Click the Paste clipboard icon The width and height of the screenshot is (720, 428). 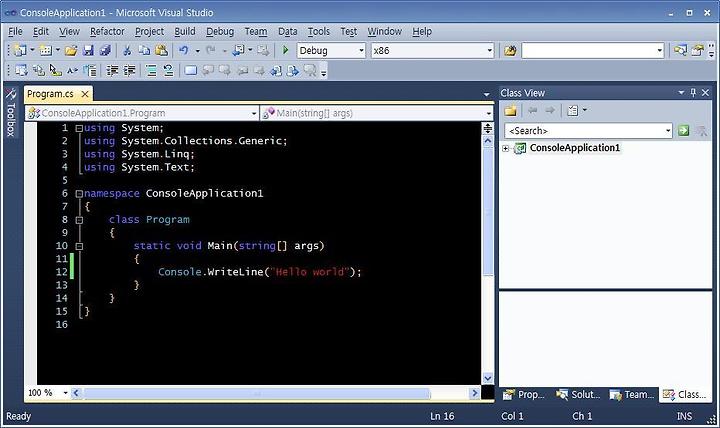click(161, 51)
